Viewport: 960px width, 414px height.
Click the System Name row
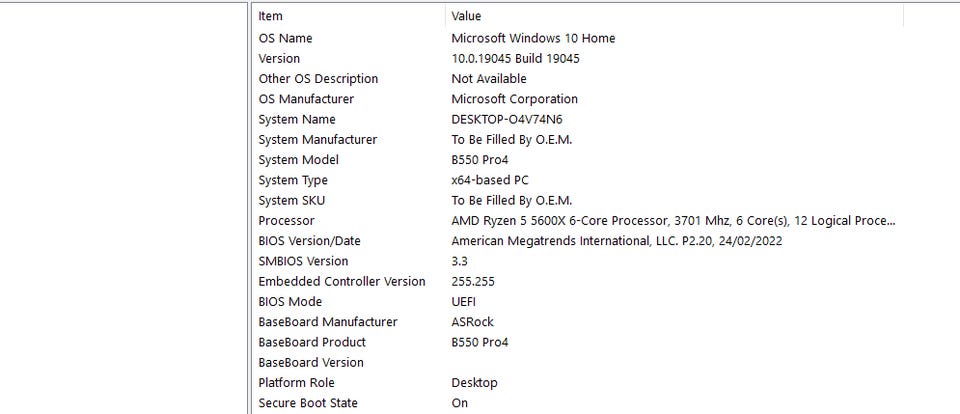[x=297, y=119]
